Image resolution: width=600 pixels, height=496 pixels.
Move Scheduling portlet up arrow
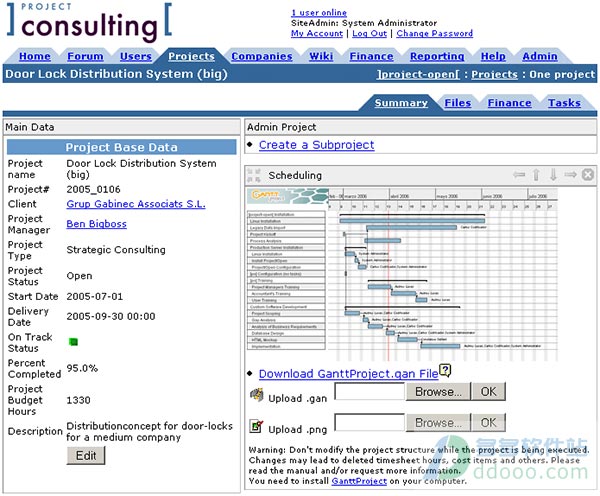536,175
